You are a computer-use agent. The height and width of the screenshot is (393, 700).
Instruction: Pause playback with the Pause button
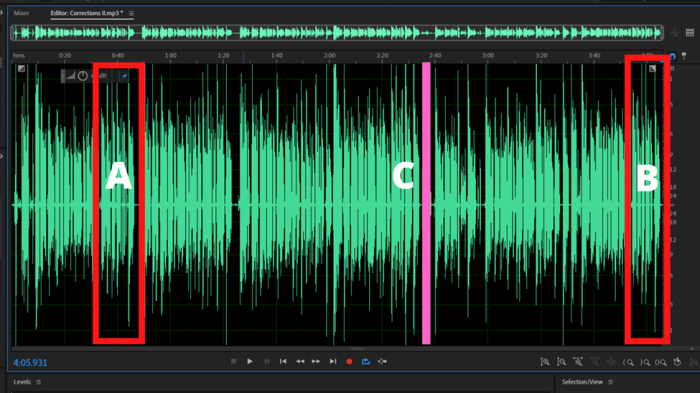tap(267, 361)
